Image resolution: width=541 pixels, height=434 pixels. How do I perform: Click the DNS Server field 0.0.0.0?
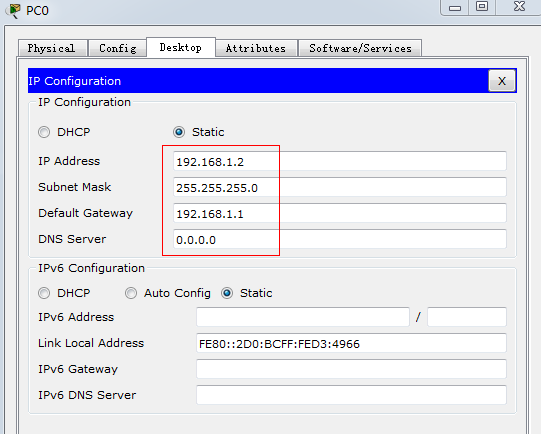[x=340, y=239]
